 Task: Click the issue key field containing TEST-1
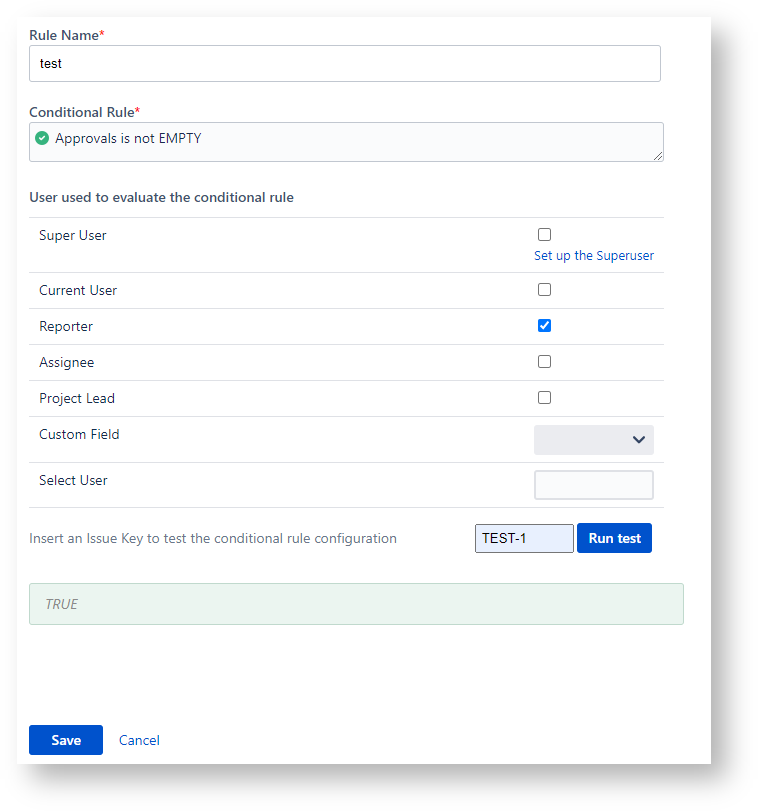pyautogui.click(x=523, y=539)
